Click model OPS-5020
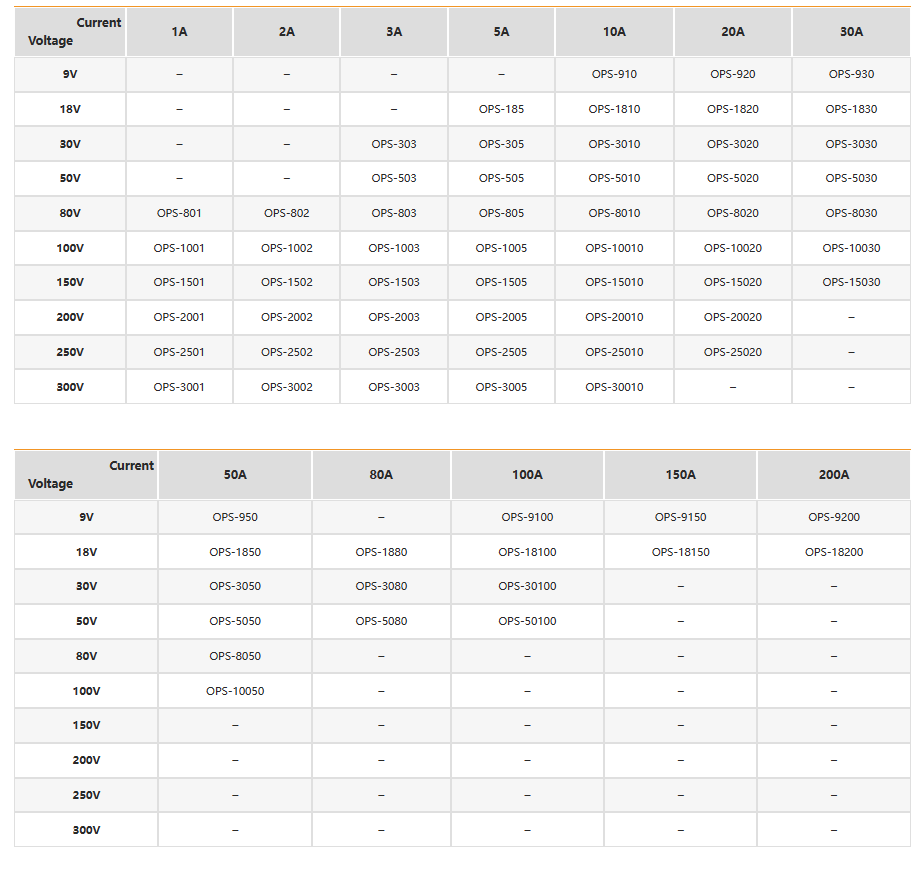This screenshot has width=921, height=870. [x=732, y=178]
